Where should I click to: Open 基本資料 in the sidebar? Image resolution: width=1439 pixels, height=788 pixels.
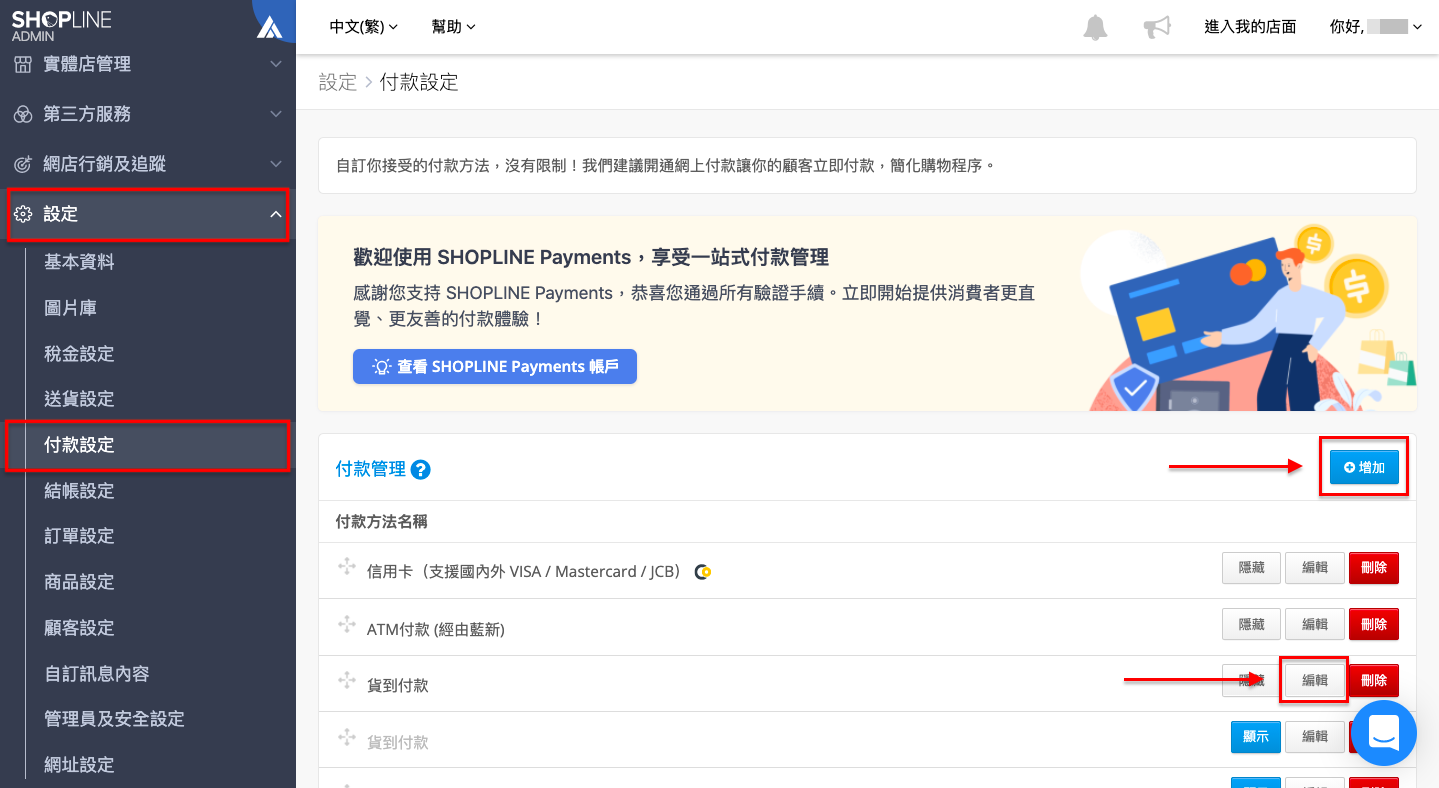tap(79, 262)
